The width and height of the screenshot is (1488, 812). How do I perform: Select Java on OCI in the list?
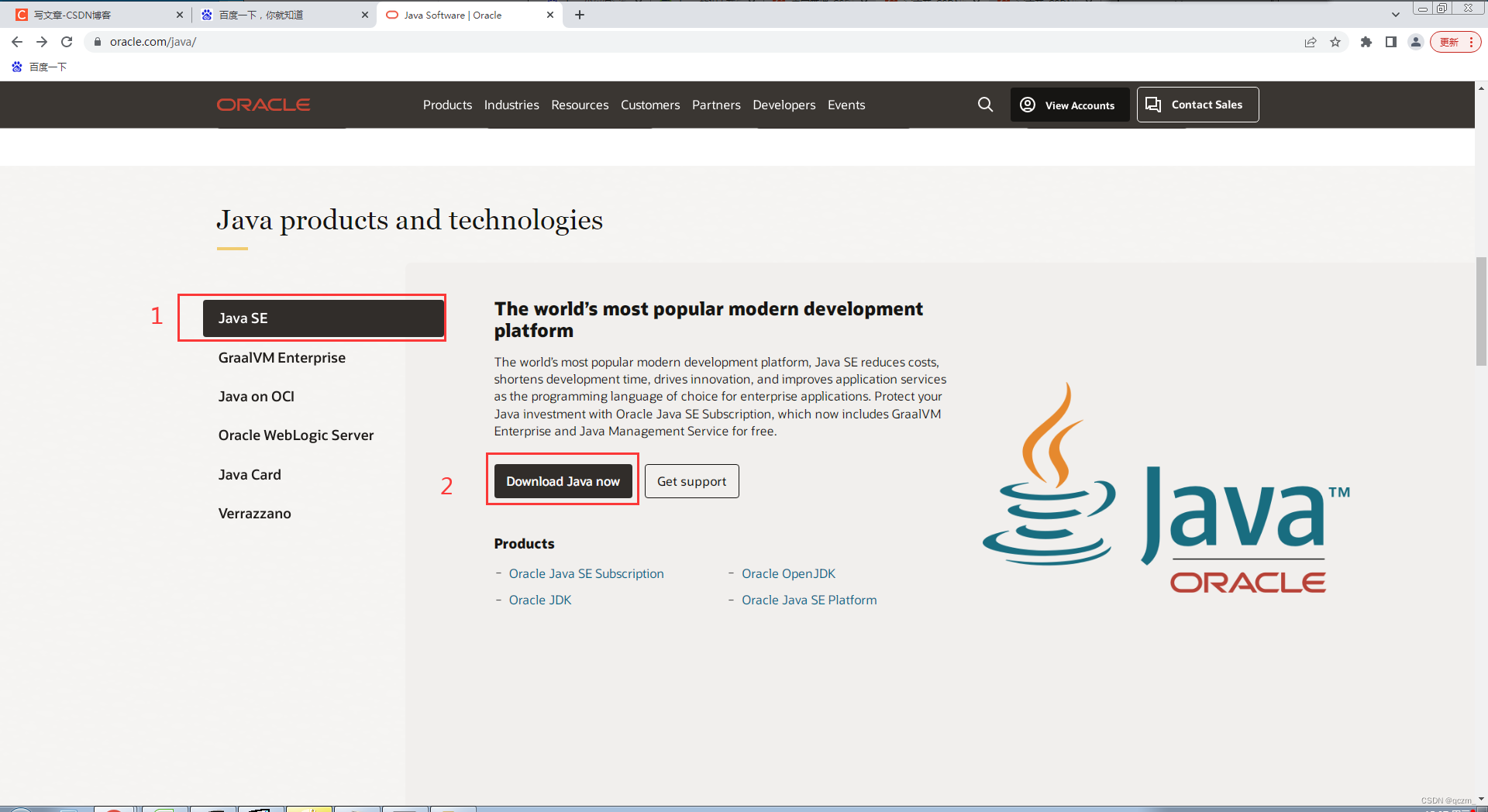pyautogui.click(x=257, y=397)
